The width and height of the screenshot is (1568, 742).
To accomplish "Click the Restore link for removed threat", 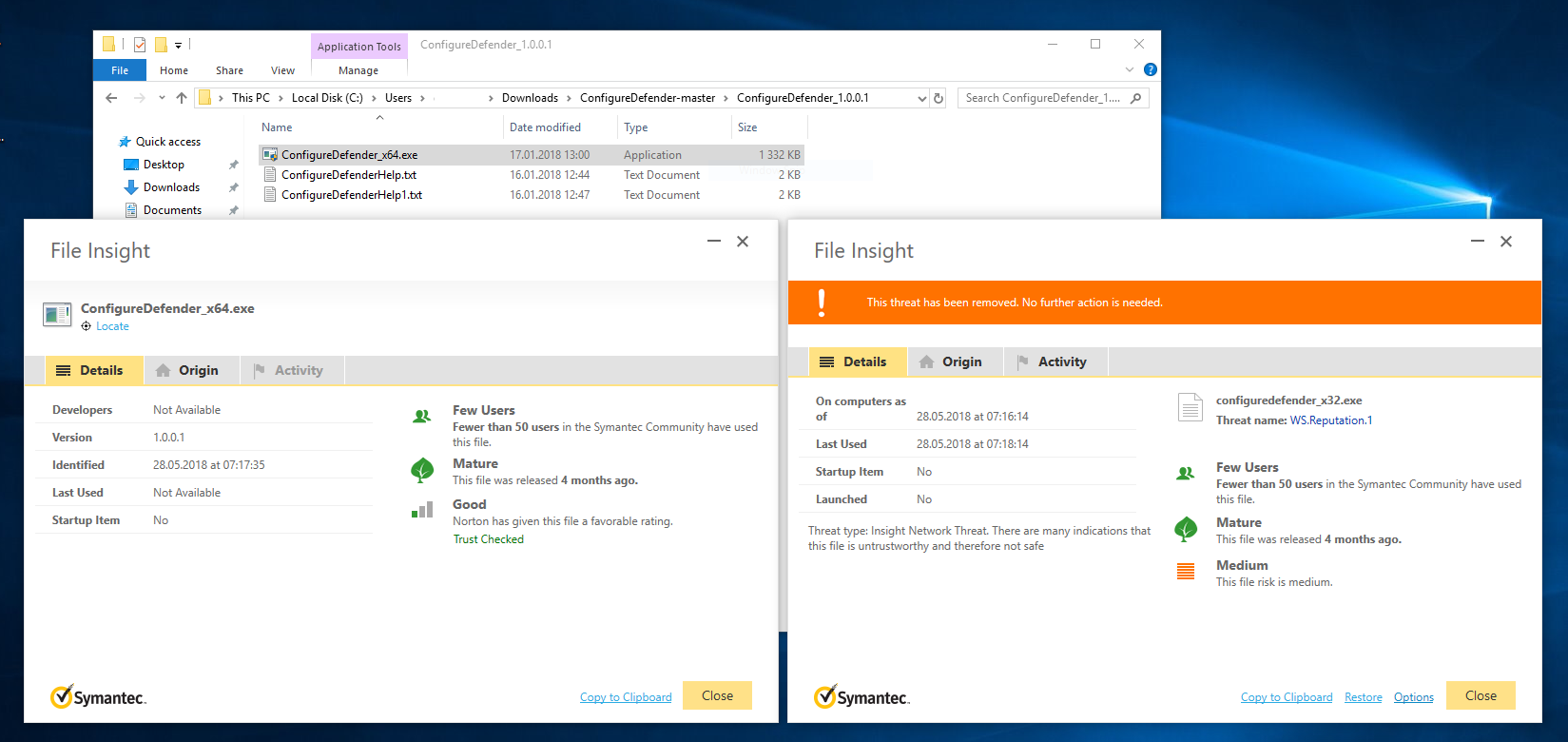I will (x=1363, y=697).
